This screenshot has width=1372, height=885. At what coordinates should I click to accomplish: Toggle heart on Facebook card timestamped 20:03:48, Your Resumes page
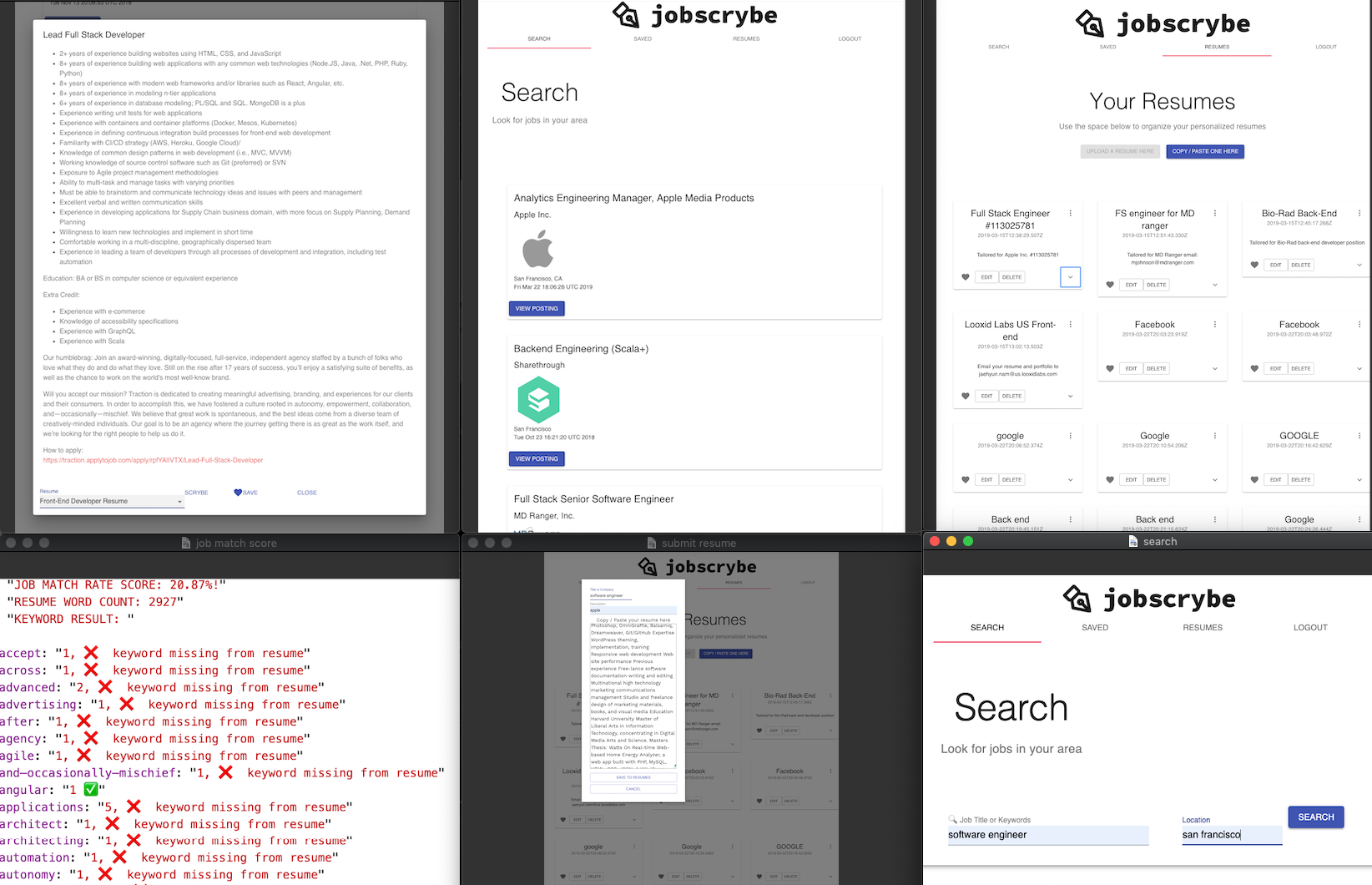click(x=1254, y=368)
